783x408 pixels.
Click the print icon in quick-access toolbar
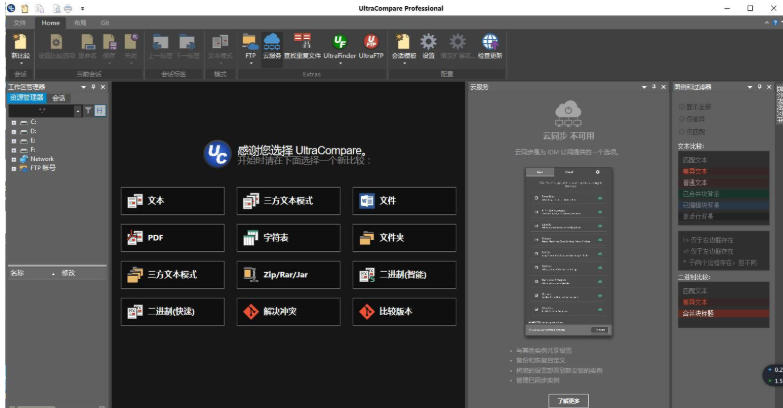[x=68, y=8]
